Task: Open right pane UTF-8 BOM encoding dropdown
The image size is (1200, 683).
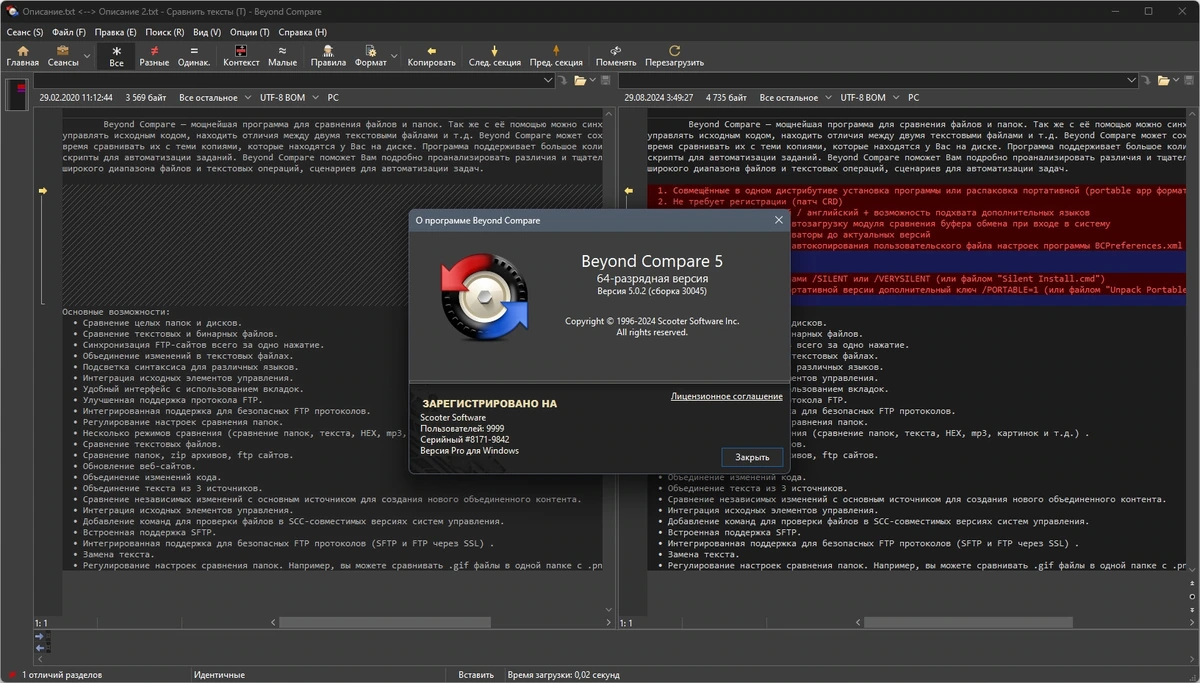Action: pyautogui.click(x=869, y=98)
